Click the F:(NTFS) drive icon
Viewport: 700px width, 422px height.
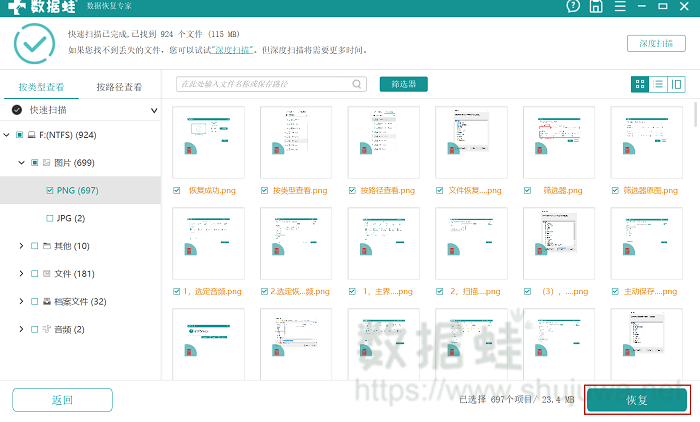[32, 135]
